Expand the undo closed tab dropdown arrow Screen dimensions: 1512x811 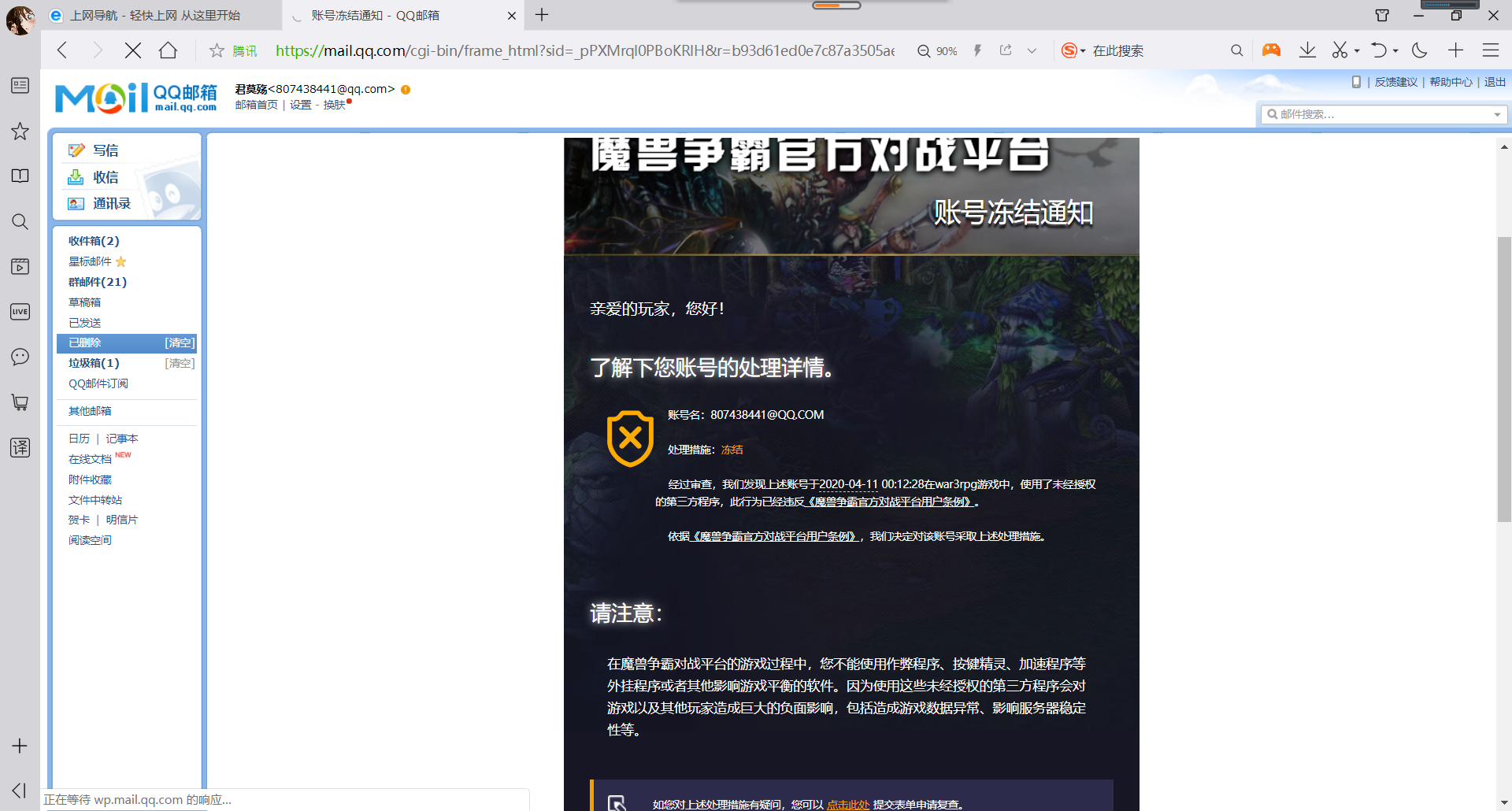point(1395,51)
